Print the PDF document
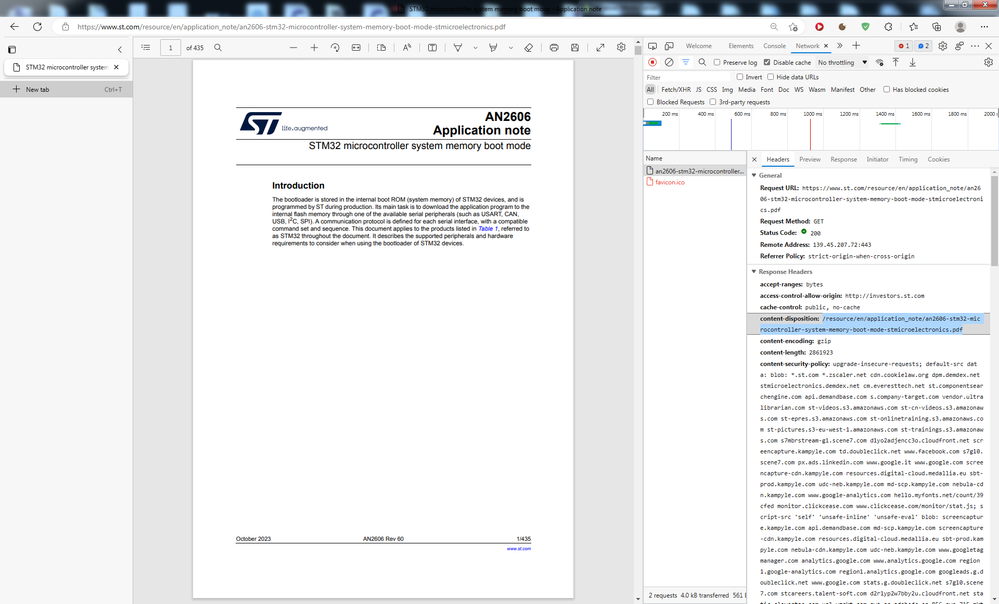 coord(554,47)
